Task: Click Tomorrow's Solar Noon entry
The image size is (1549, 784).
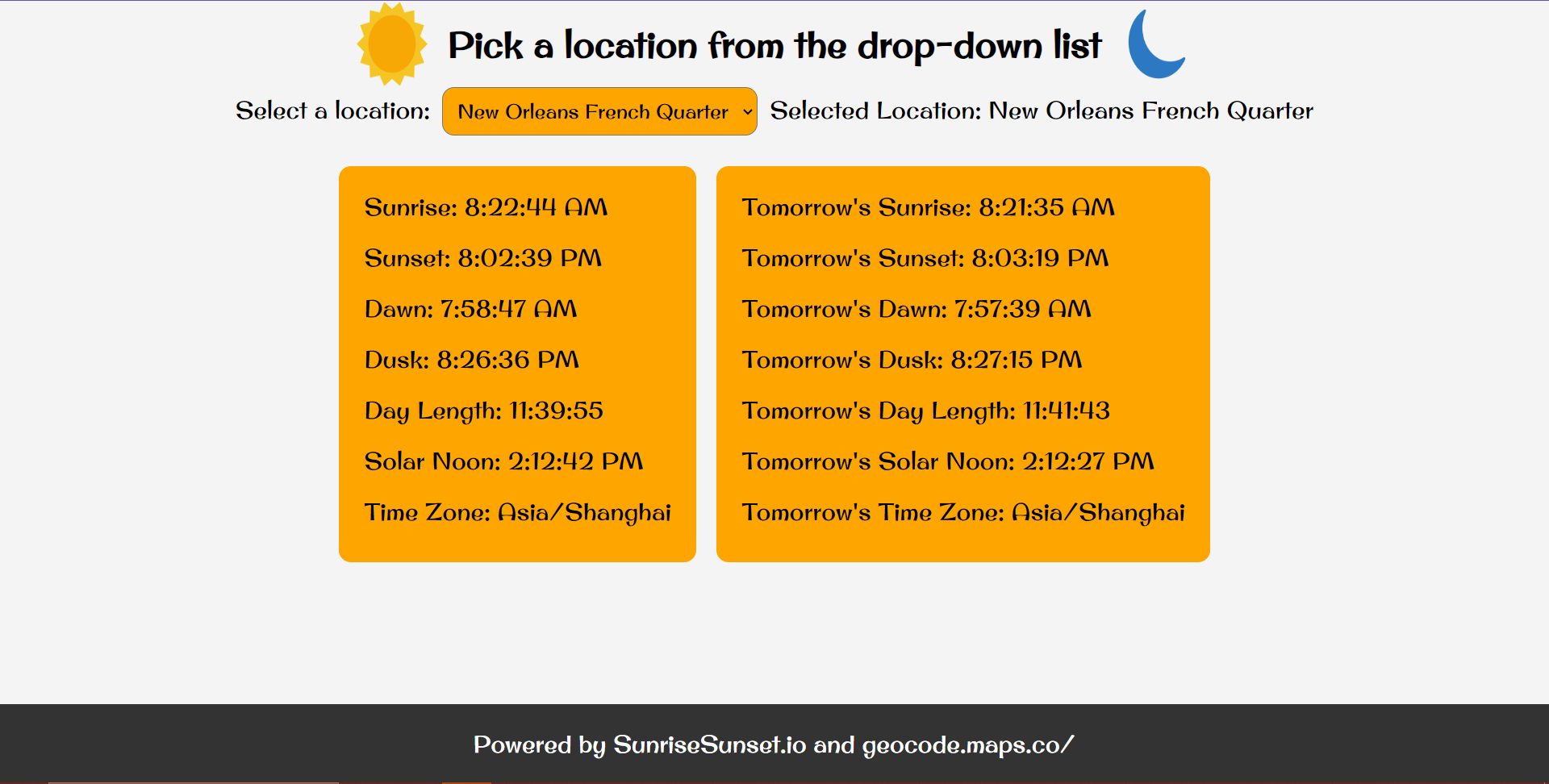Action: click(x=948, y=461)
